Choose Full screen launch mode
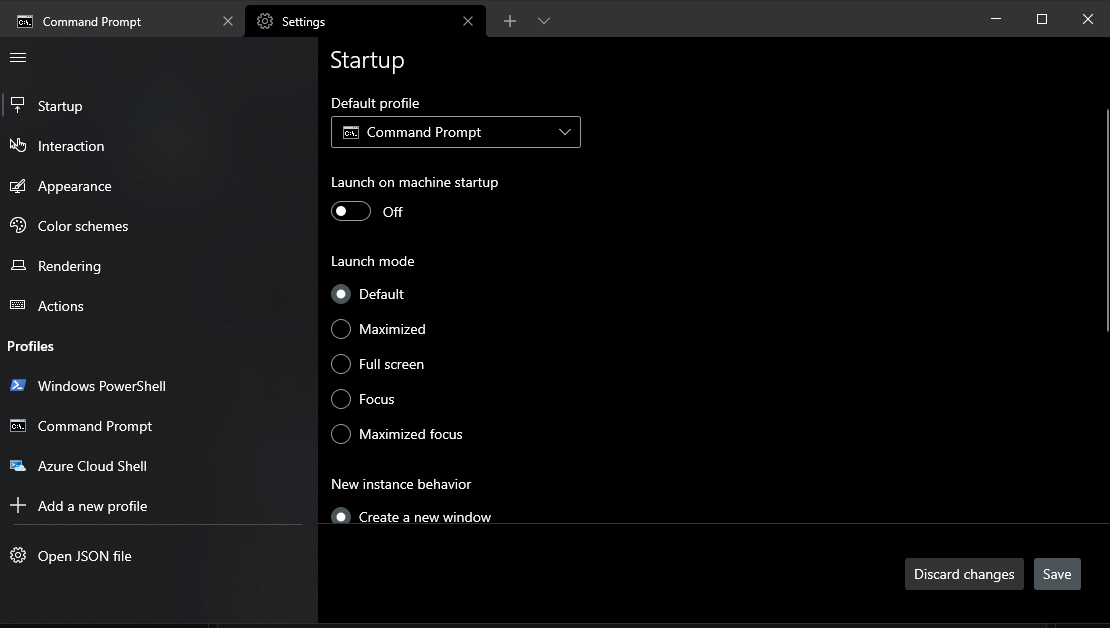 point(340,364)
